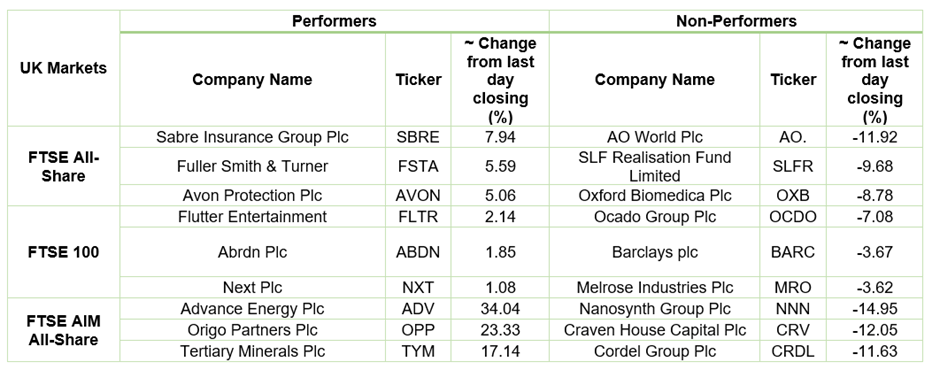Screen dimensions: 940x370
Task: Click the 34.04 change value
Action: tap(500, 309)
